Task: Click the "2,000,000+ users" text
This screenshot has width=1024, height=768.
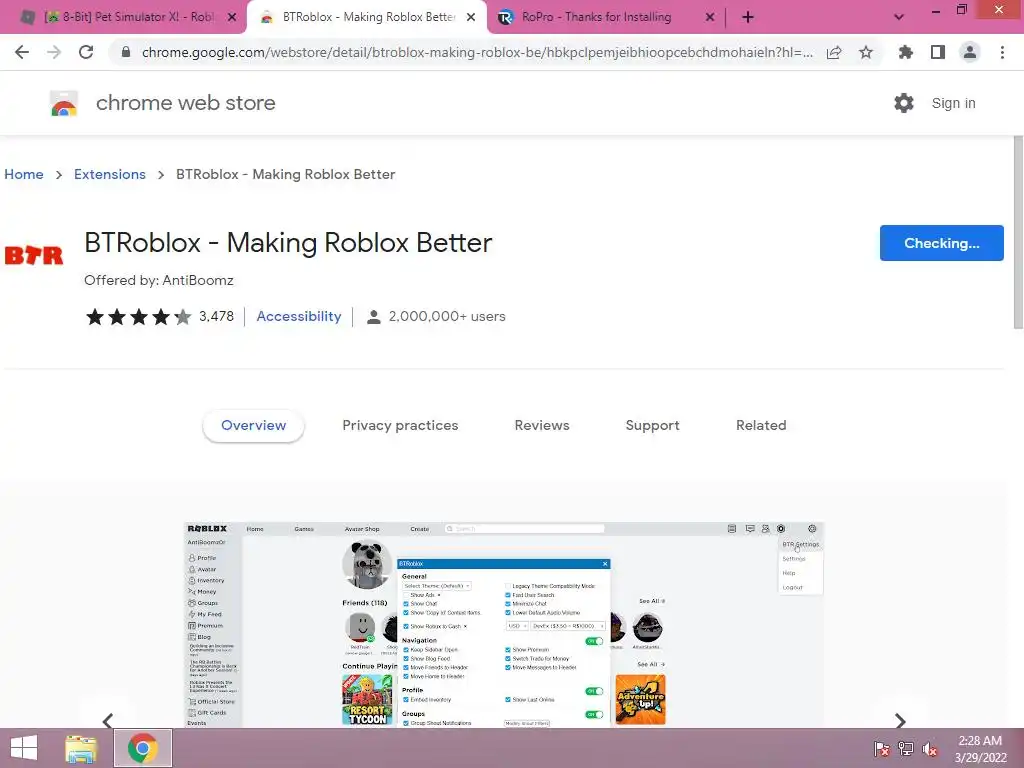Action: pos(447,316)
